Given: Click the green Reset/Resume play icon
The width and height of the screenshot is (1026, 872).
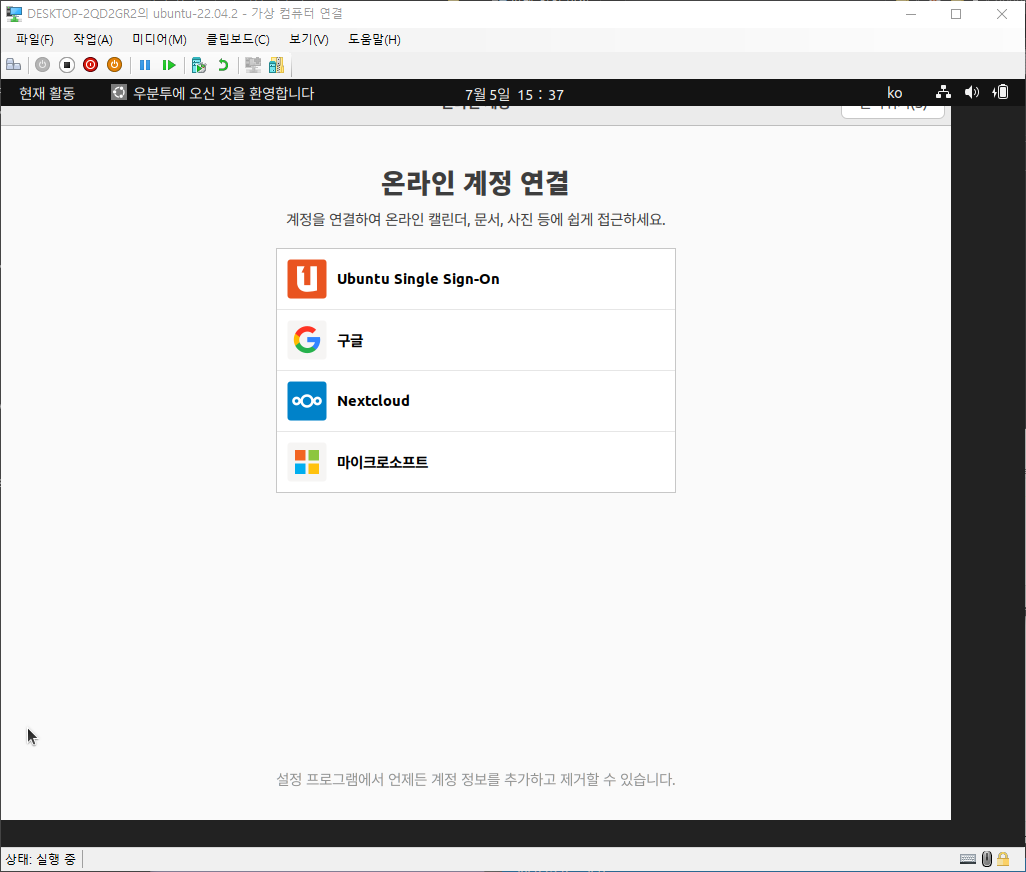Looking at the screenshot, I should (169, 65).
